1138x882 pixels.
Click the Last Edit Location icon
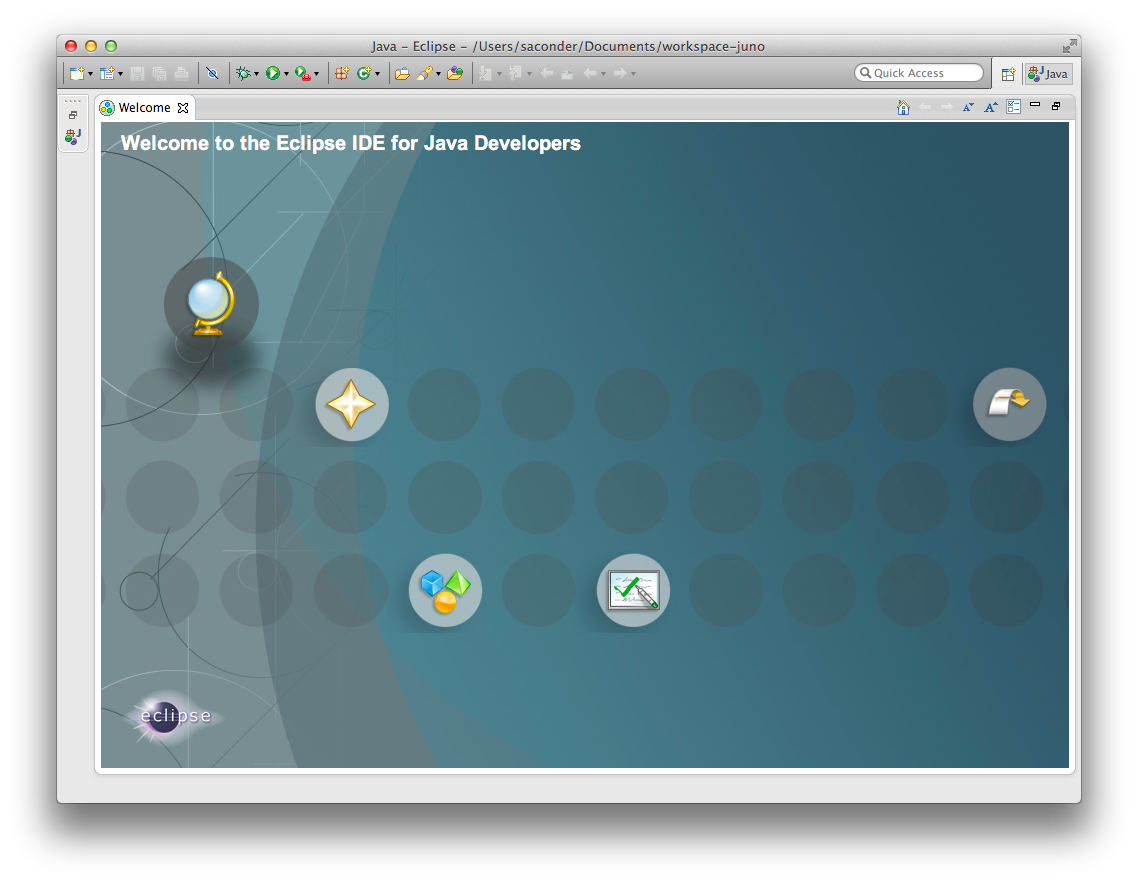pos(546,73)
